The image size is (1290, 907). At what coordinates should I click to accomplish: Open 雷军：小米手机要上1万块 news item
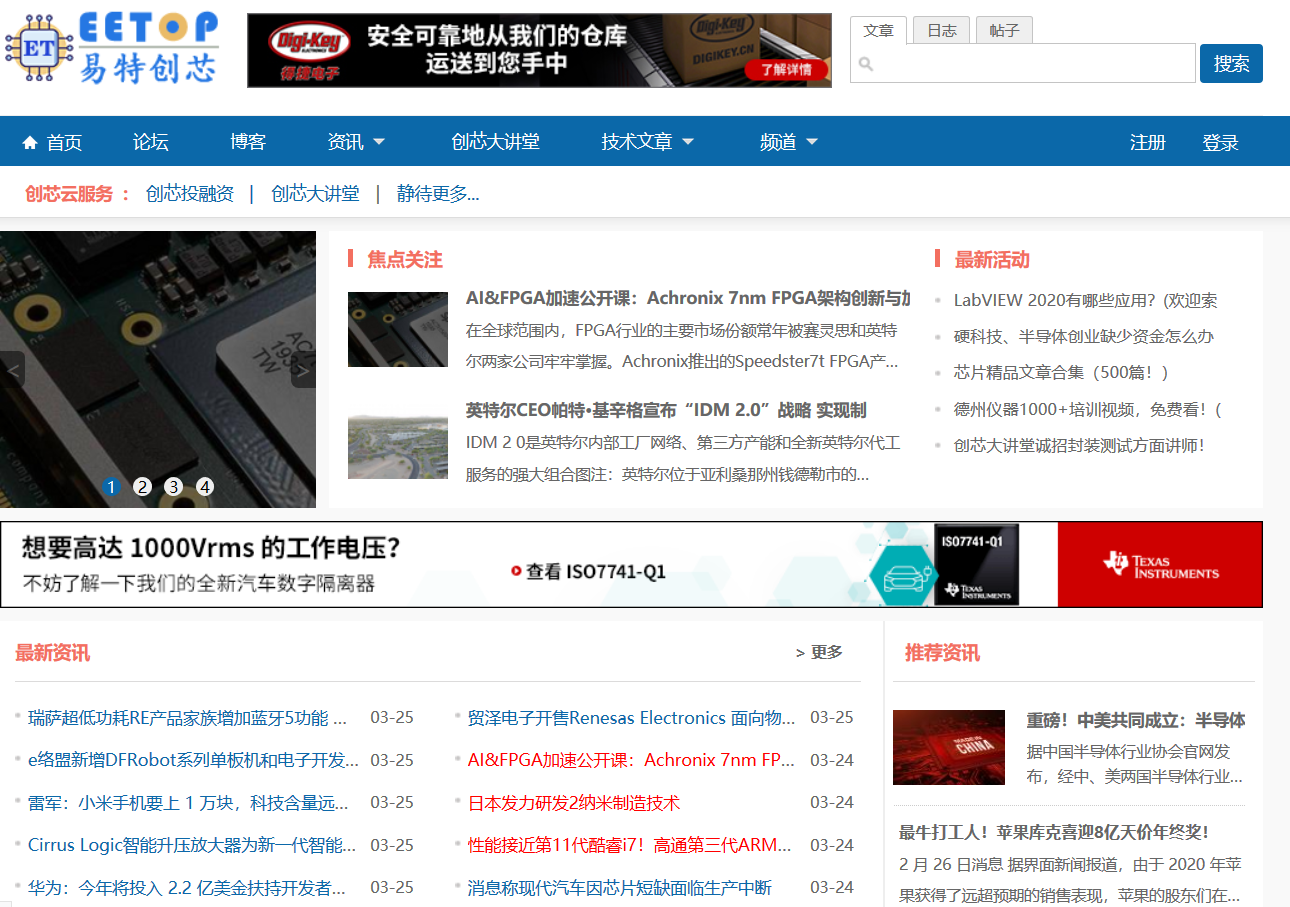(x=188, y=802)
